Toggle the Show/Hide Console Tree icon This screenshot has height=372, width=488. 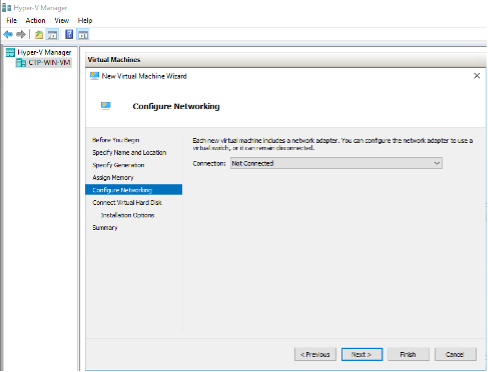[52, 34]
